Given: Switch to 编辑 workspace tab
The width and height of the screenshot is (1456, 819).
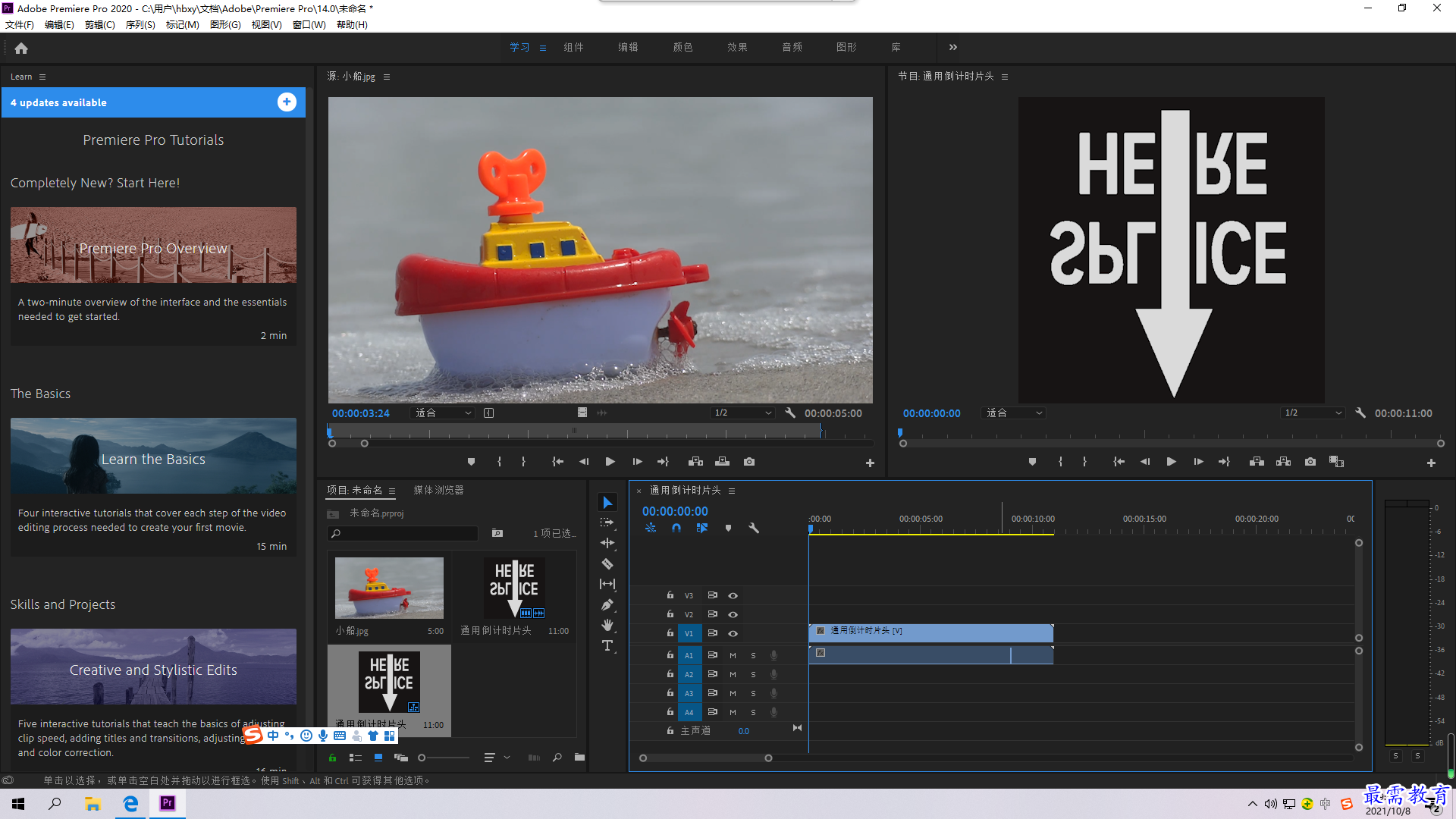Looking at the screenshot, I should [628, 47].
